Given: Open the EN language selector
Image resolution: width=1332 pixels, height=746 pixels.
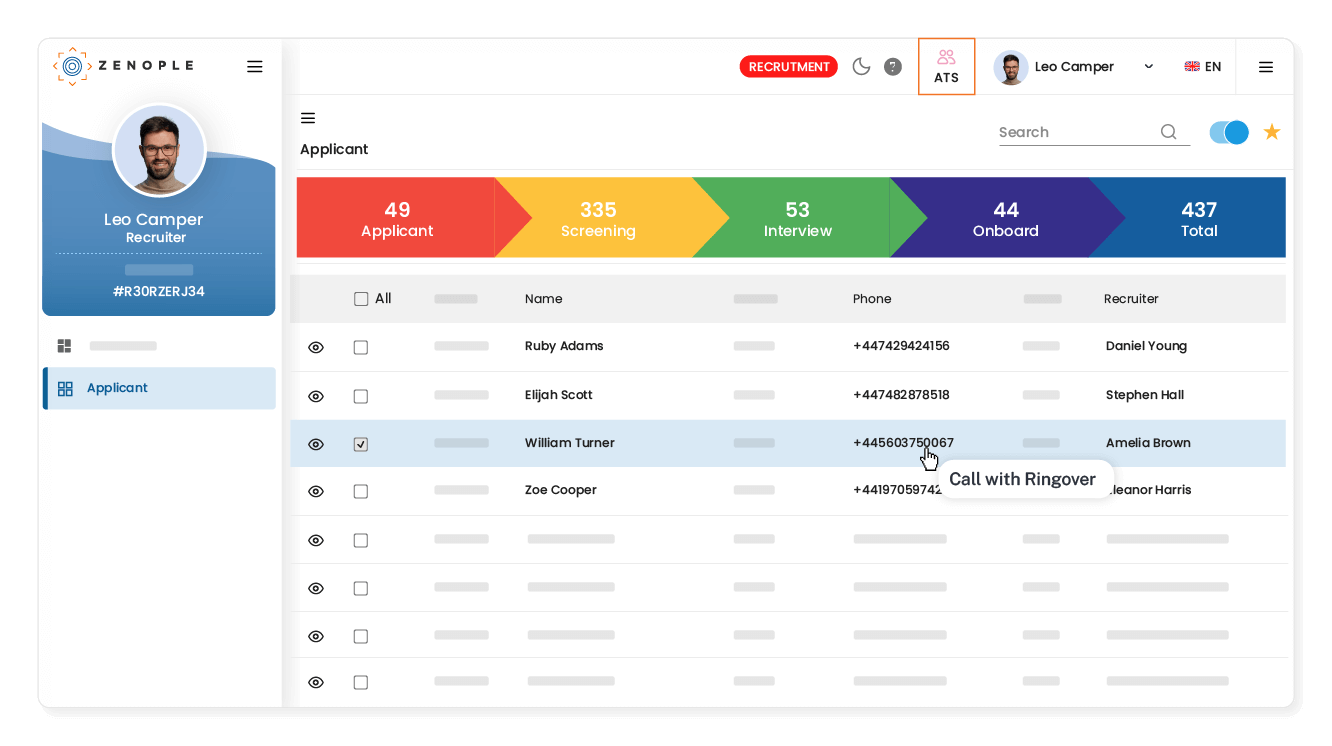Looking at the screenshot, I should point(1202,67).
